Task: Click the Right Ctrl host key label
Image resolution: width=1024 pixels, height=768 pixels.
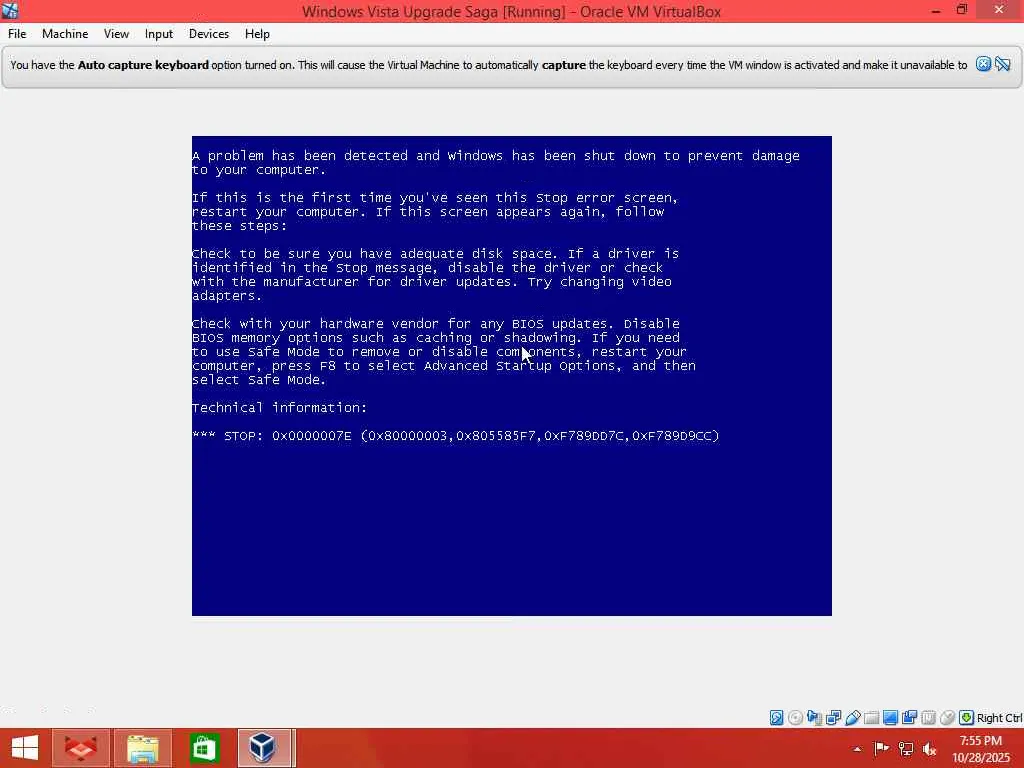Action: [999, 718]
